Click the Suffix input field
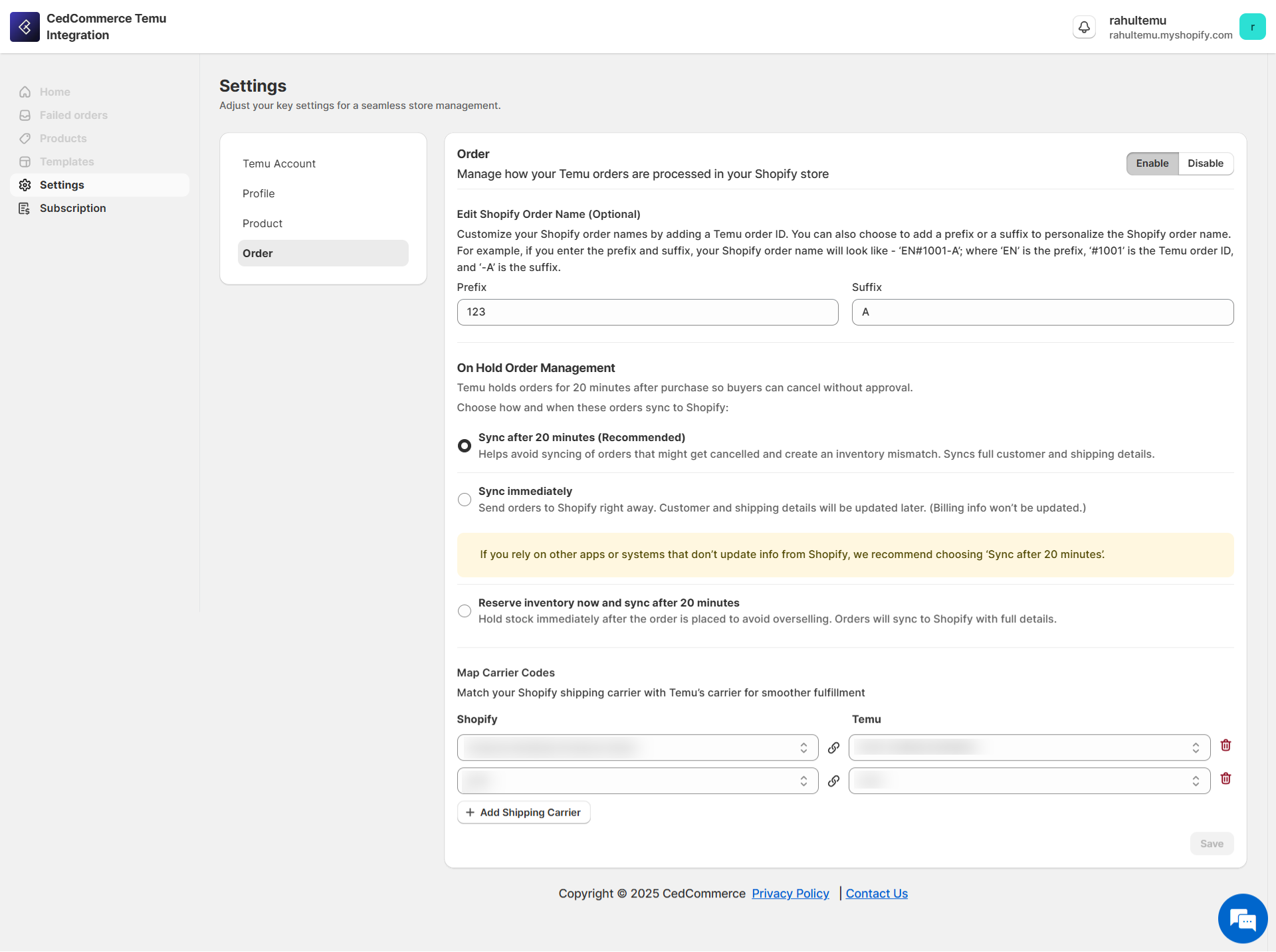1276x952 pixels. pyautogui.click(x=1043, y=312)
